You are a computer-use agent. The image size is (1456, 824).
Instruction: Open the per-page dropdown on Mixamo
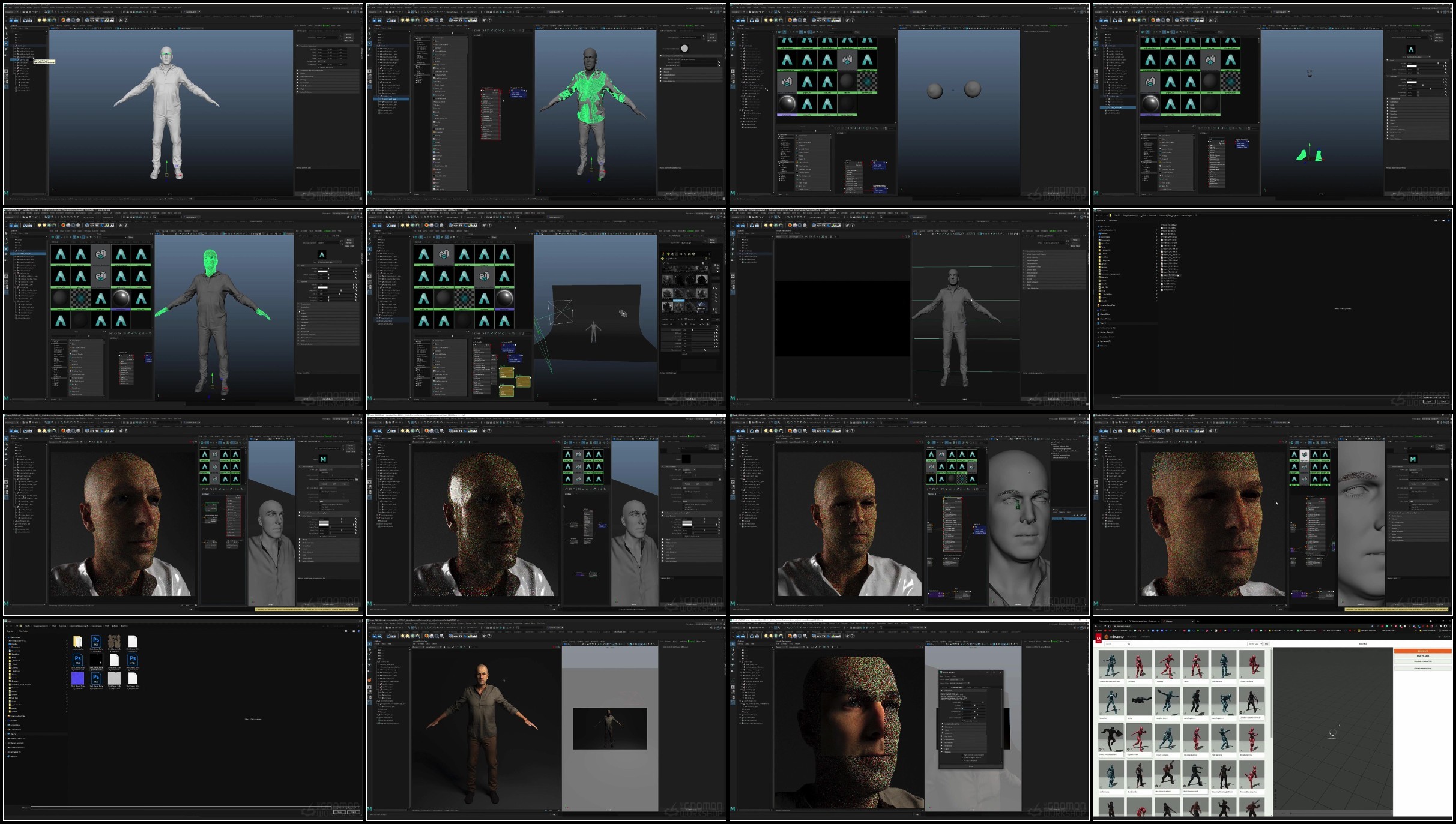(1255, 644)
